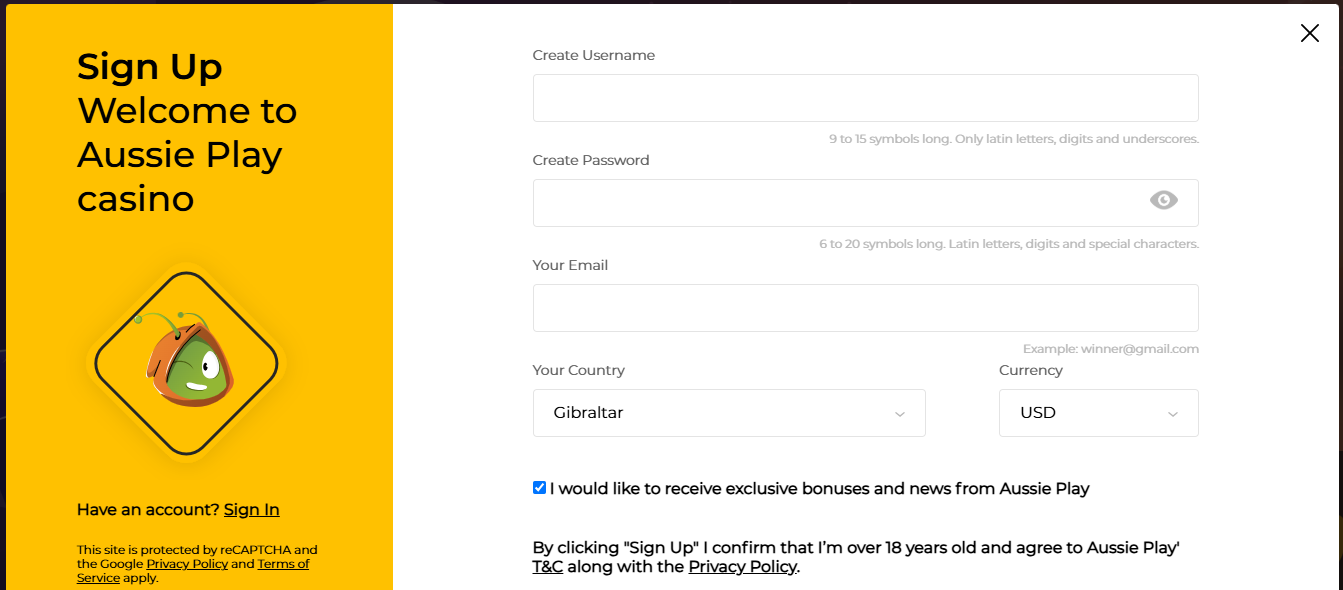Open the Google Privacy Policy link
Viewport: 1343px width, 590px height.
(x=187, y=564)
